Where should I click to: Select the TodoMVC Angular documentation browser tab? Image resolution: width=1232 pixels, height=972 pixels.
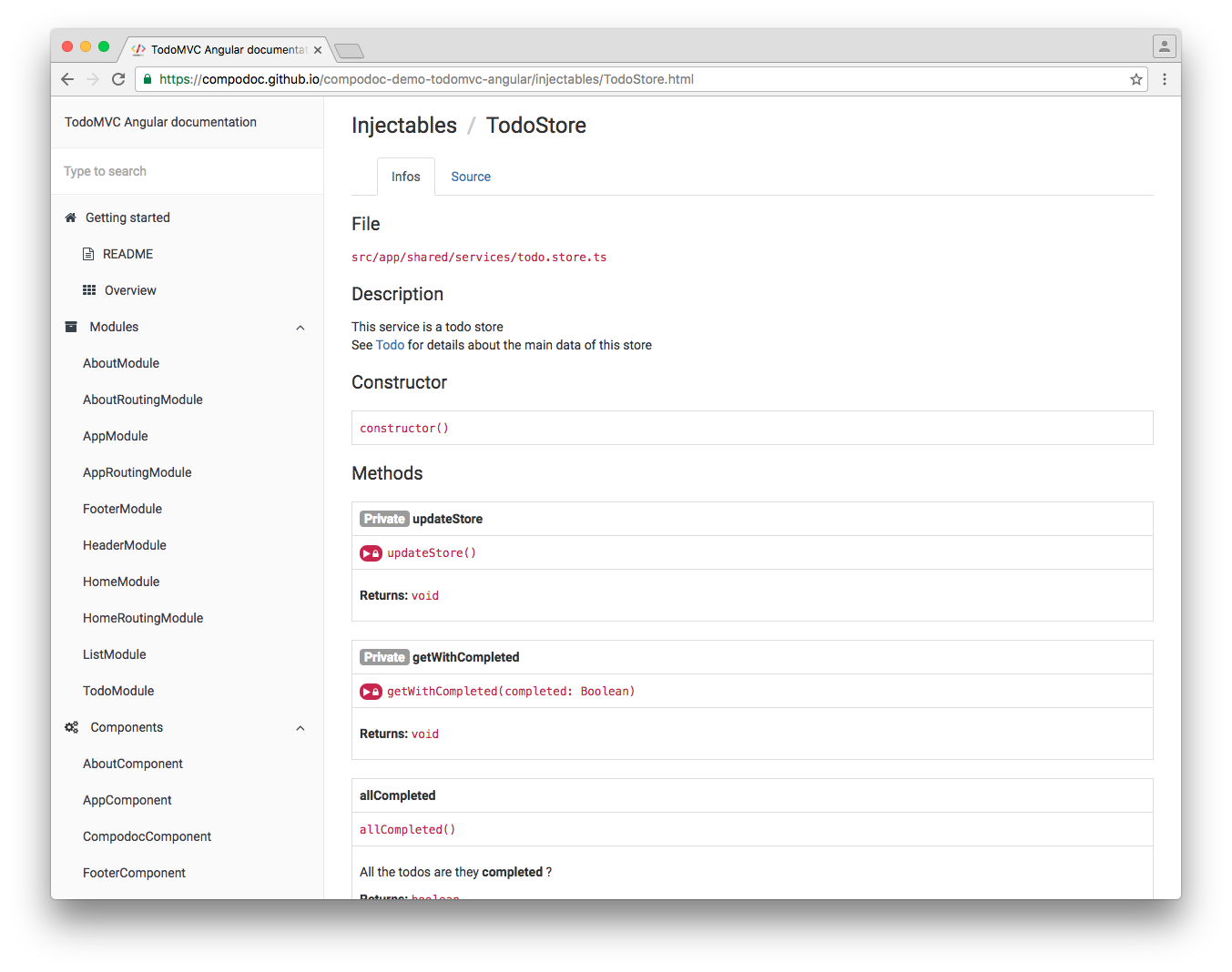pyautogui.click(x=228, y=50)
